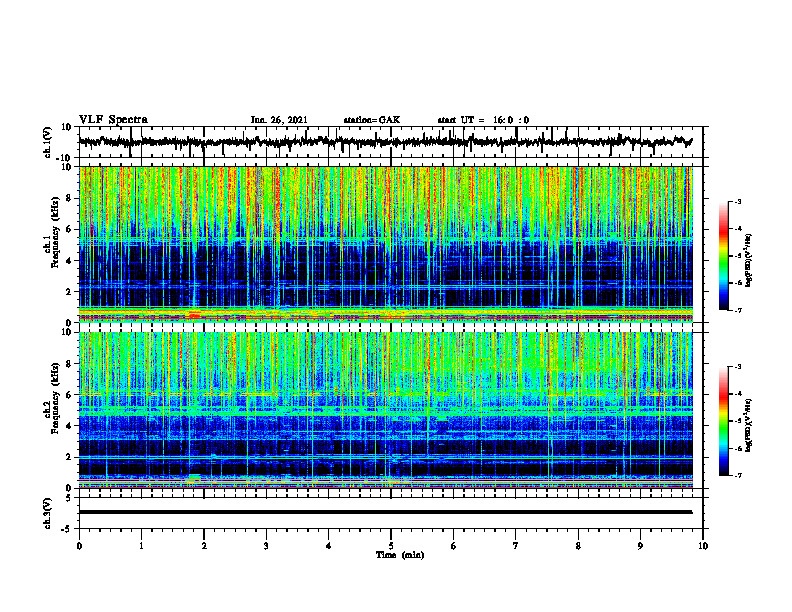792x612 pixels.
Task: Click the ch.2 spectrogram color scale bar
Action: point(723,421)
